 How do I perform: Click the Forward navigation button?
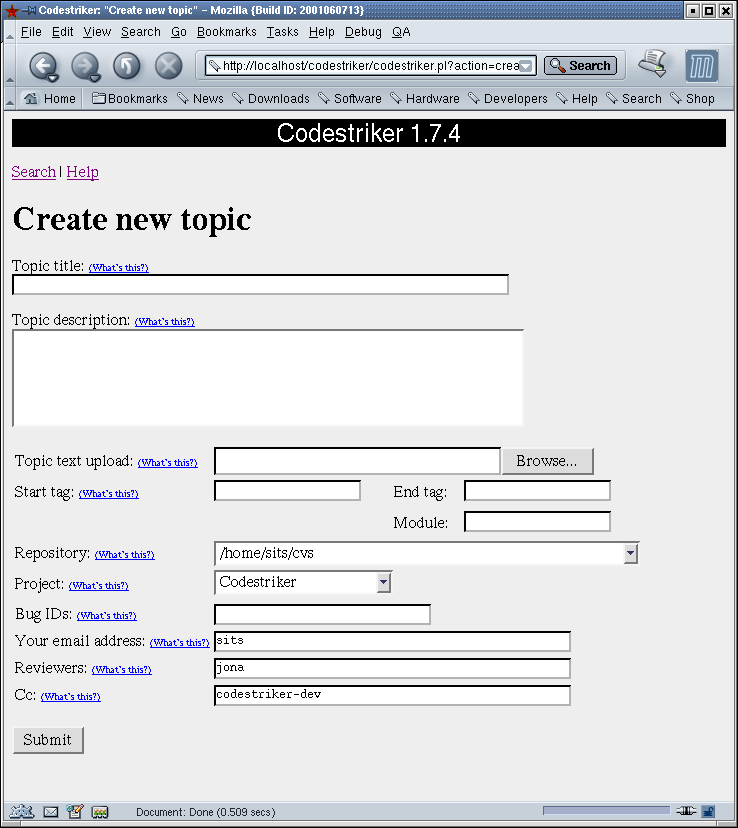point(84,66)
